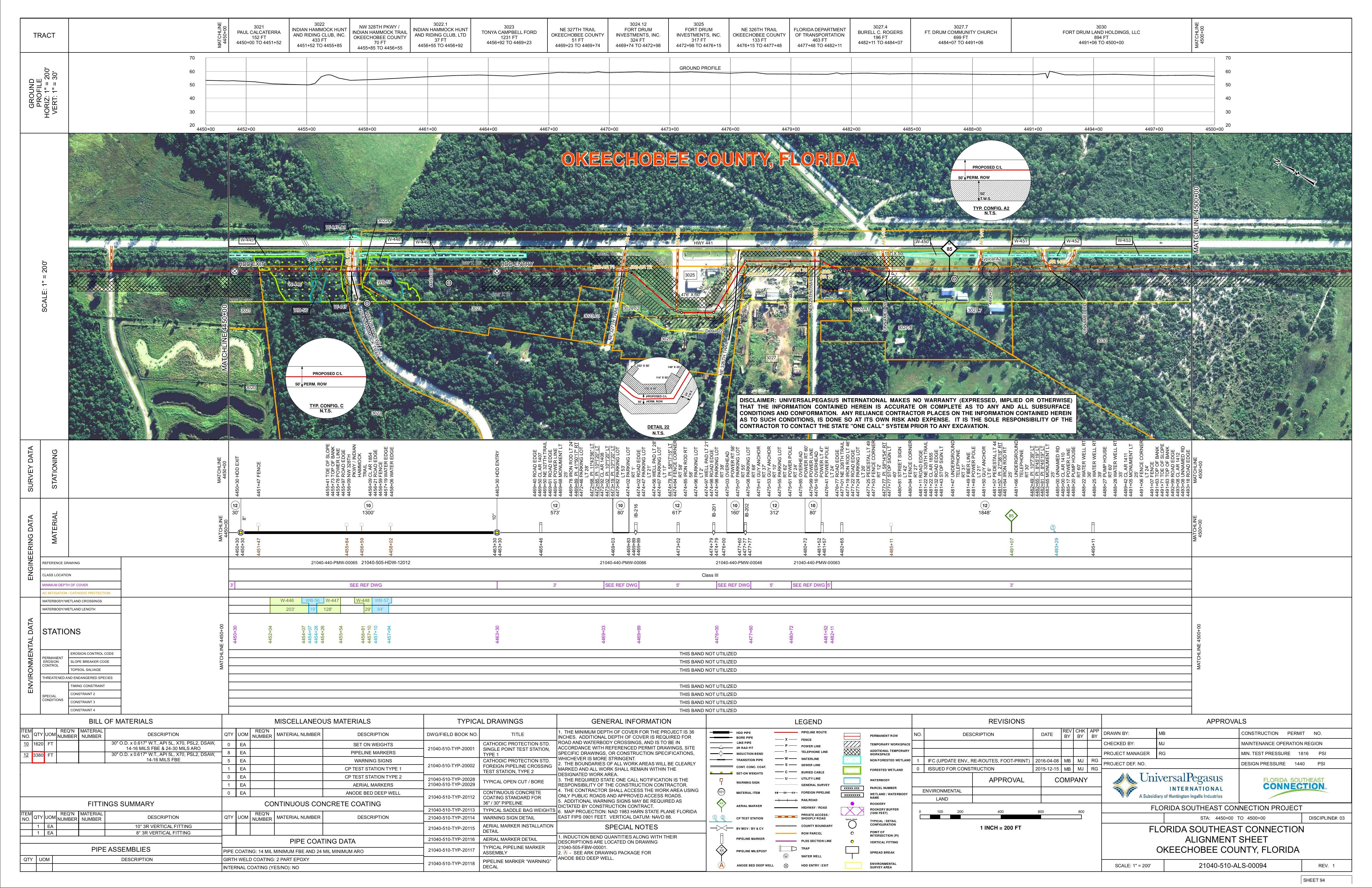The image size is (1372, 888).
Task: Click the Florida Southeast Connection logo
Action: coord(1294,785)
